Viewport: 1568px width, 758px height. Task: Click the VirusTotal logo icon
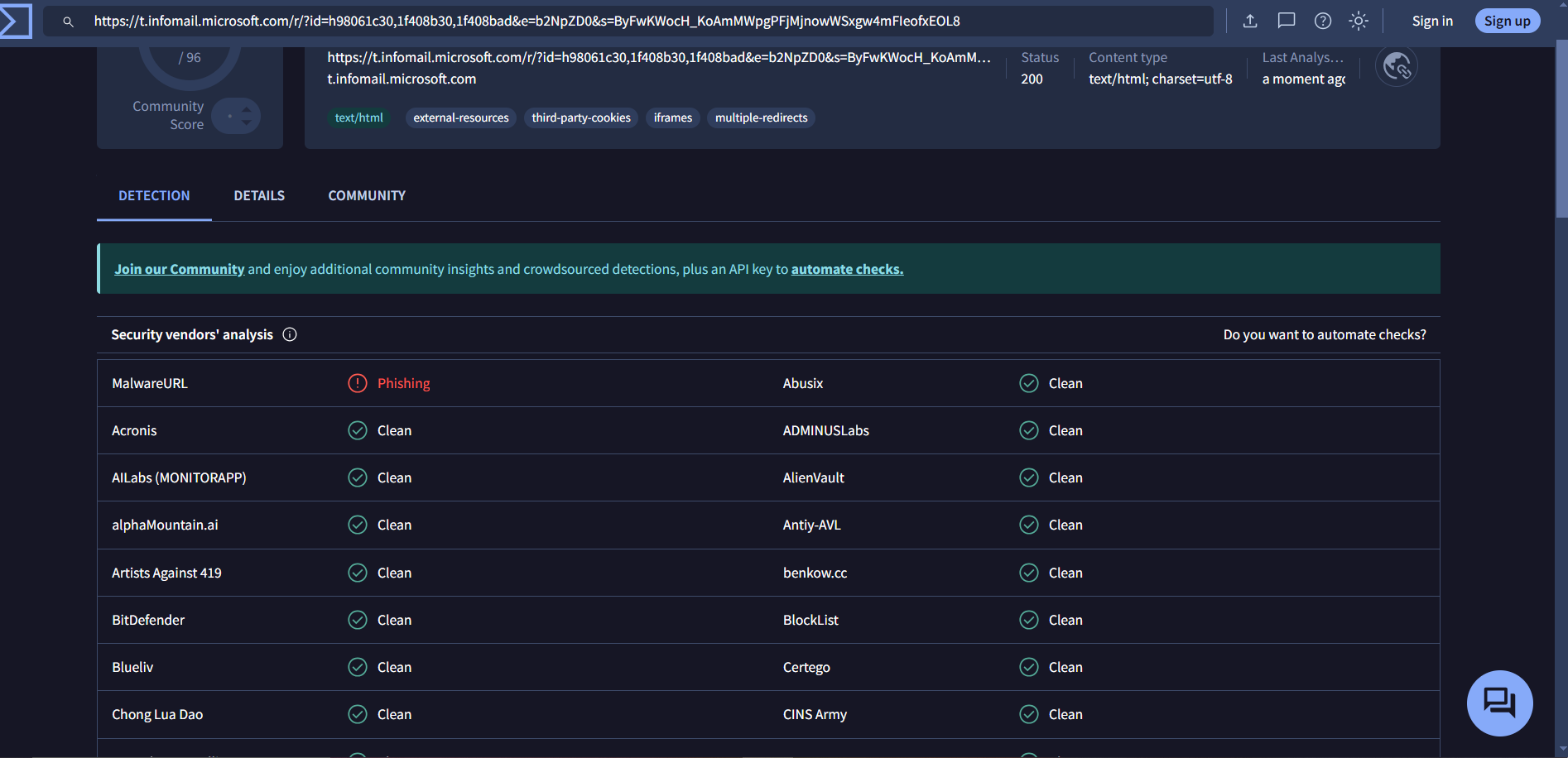[15, 21]
